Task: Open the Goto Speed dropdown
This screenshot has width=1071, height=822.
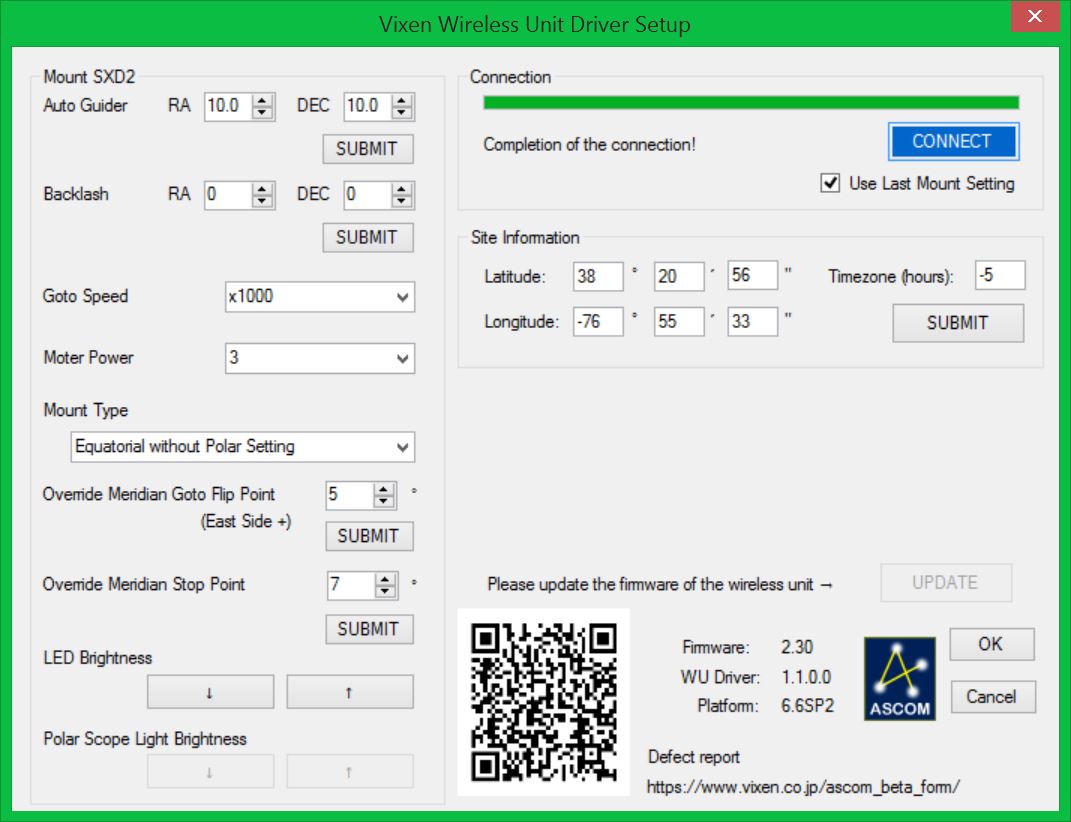Action: pyautogui.click(x=320, y=297)
